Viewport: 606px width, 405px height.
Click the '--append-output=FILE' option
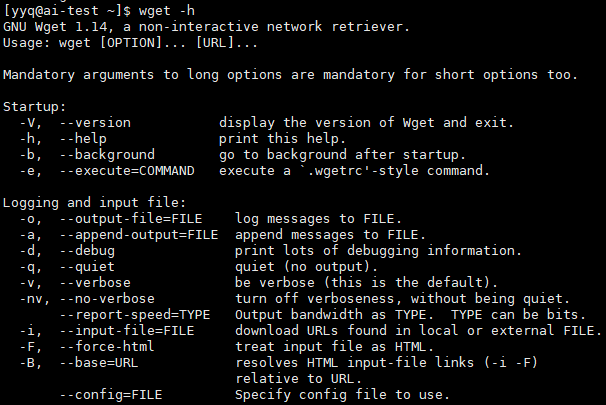tap(139, 235)
